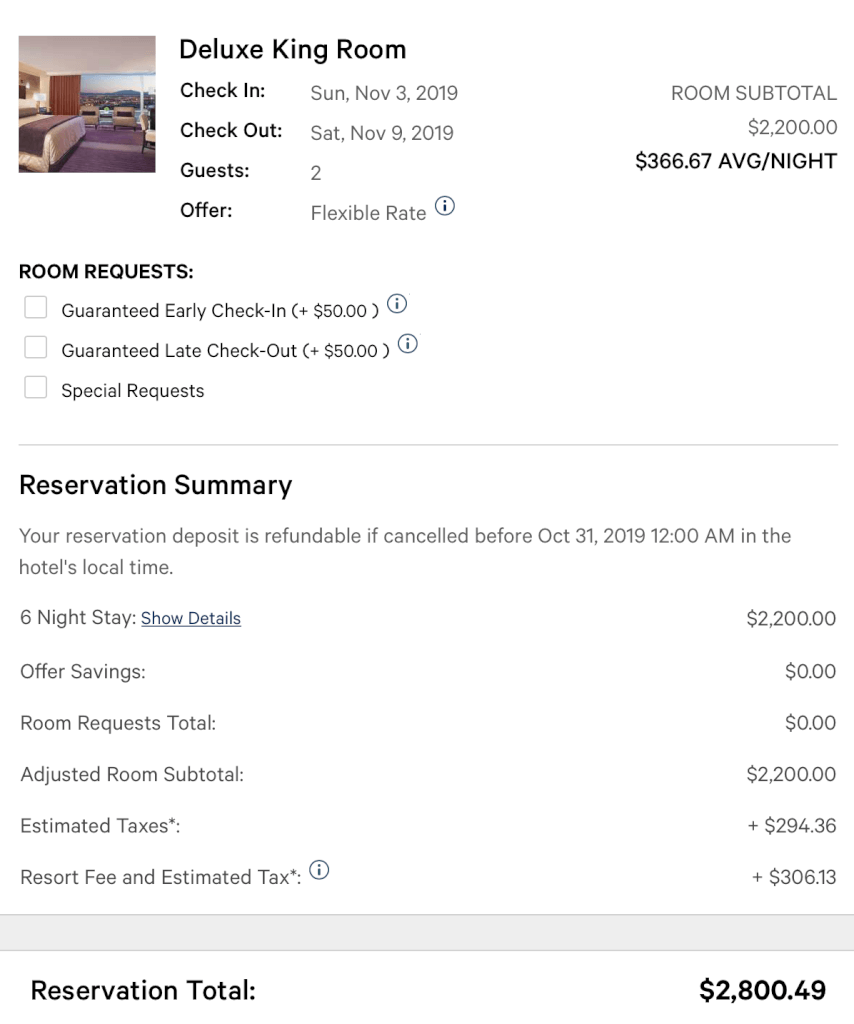The width and height of the screenshot is (854, 1024).
Task: Click the Flexible Rate offer text
Action: point(368,213)
